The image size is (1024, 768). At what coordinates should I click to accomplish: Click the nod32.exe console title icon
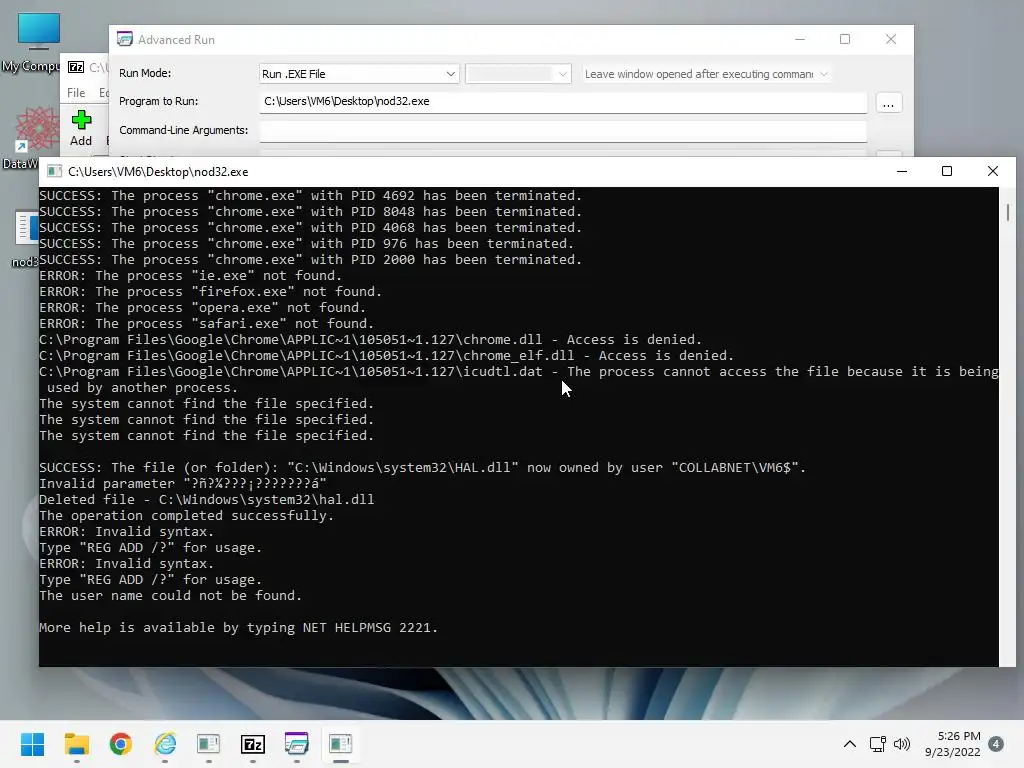tap(55, 172)
